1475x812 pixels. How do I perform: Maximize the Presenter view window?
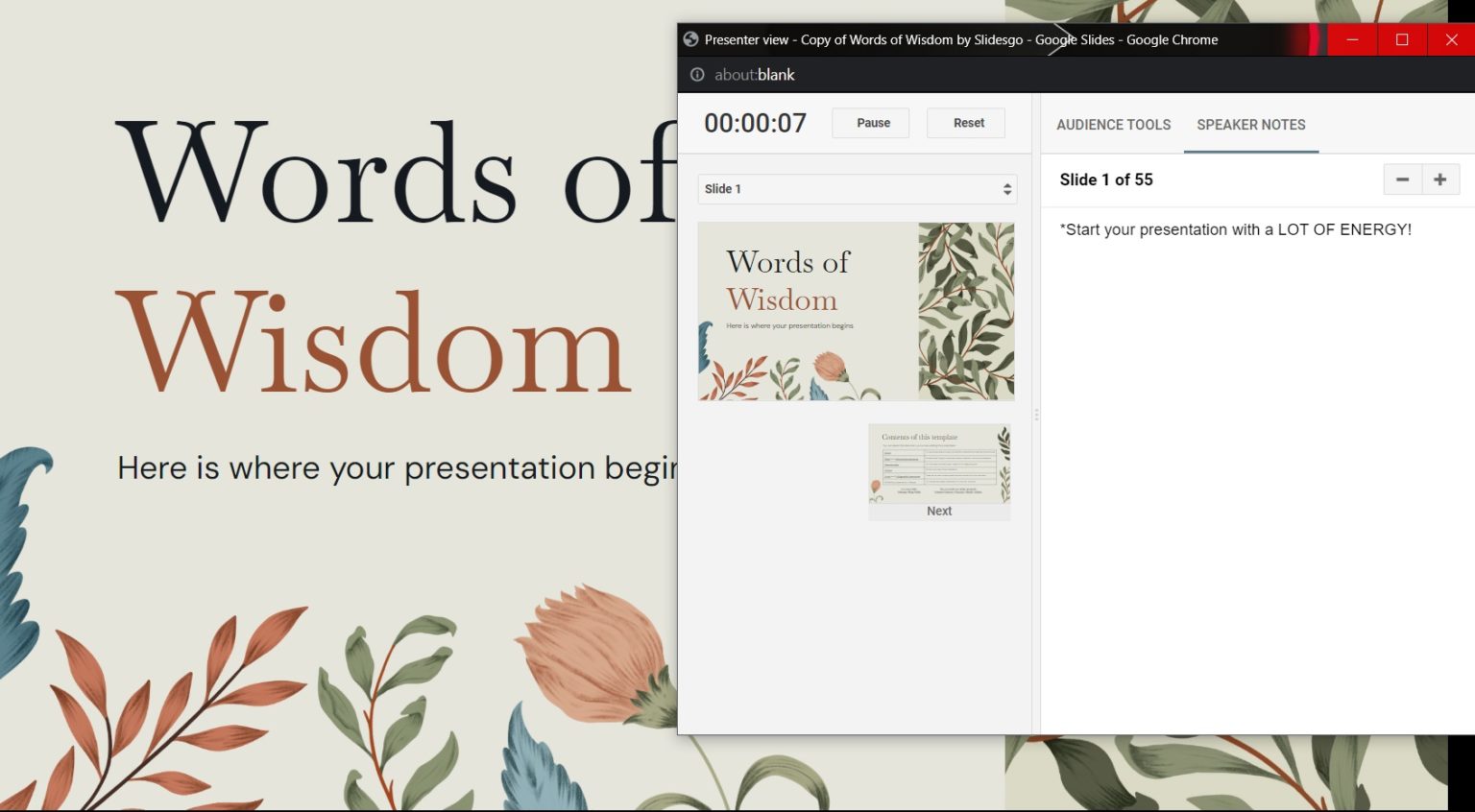click(x=1402, y=39)
